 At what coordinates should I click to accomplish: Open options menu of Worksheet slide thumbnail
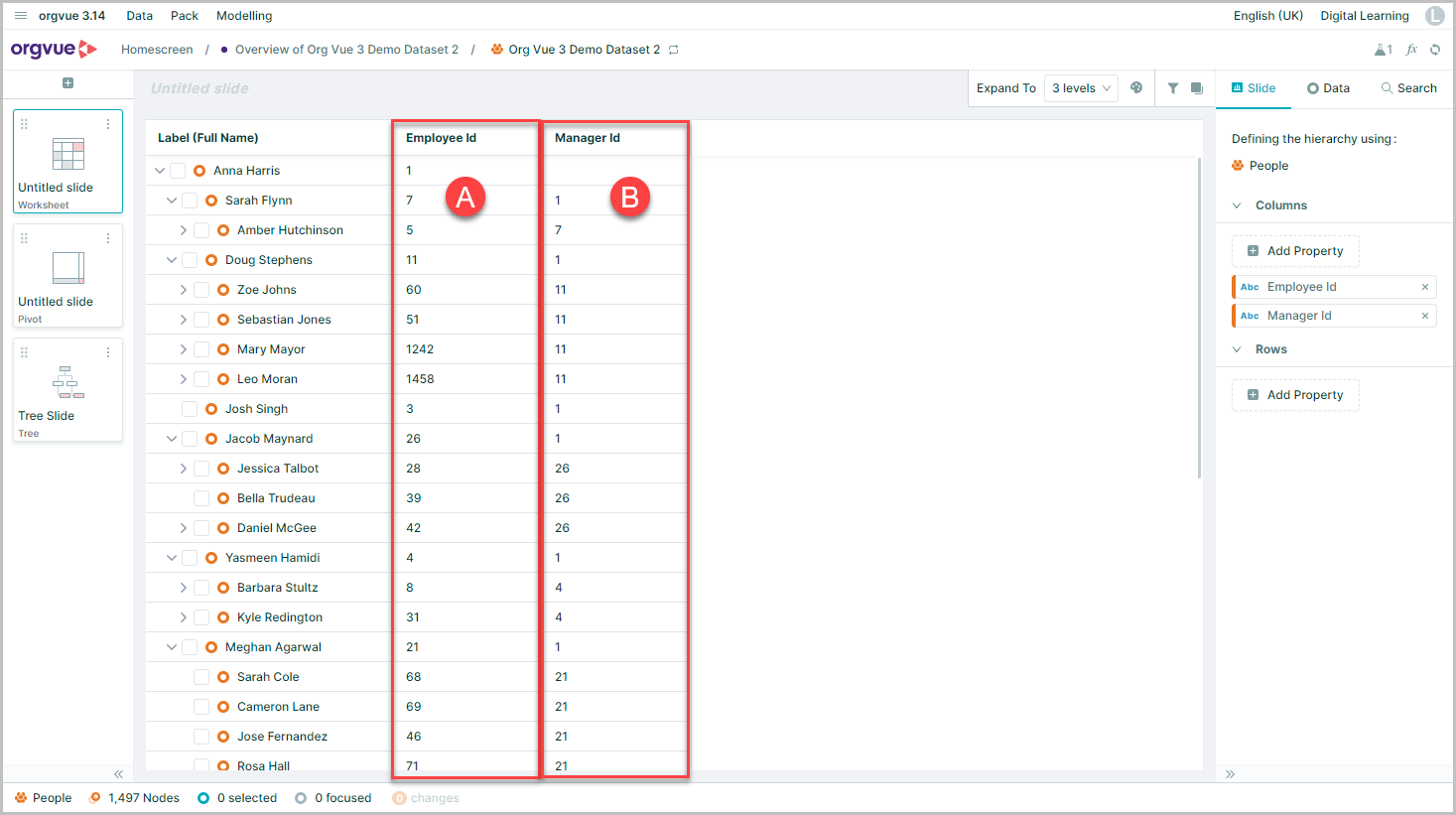(108, 124)
